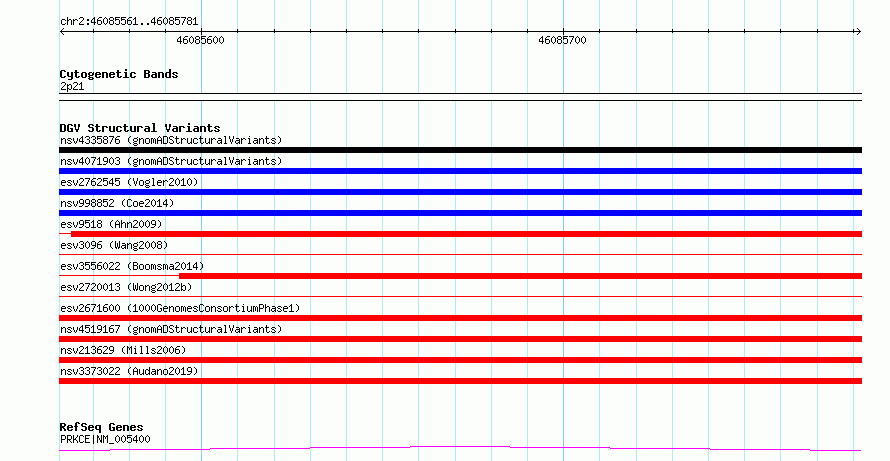Screen dimensions: 890x461
Task: Click the left scroll arrow on ruler
Action: click(62, 32)
